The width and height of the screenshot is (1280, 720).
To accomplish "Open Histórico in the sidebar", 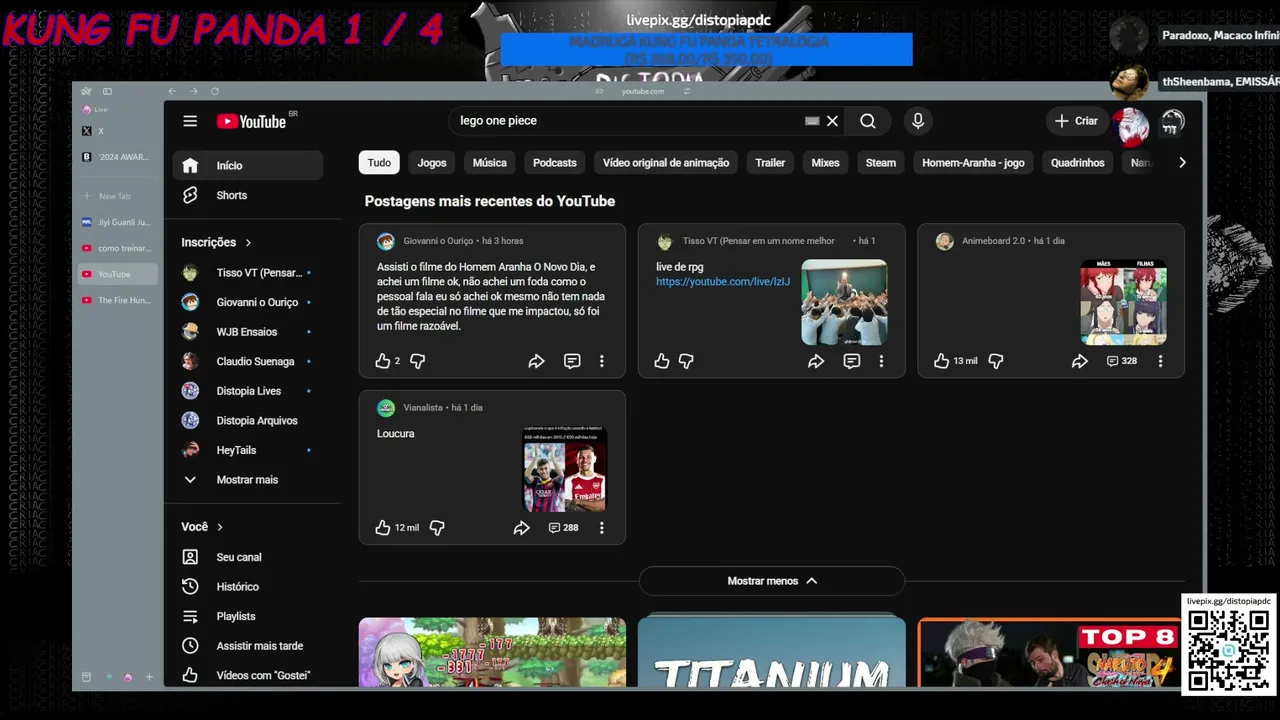I will pyautogui.click(x=248, y=587).
